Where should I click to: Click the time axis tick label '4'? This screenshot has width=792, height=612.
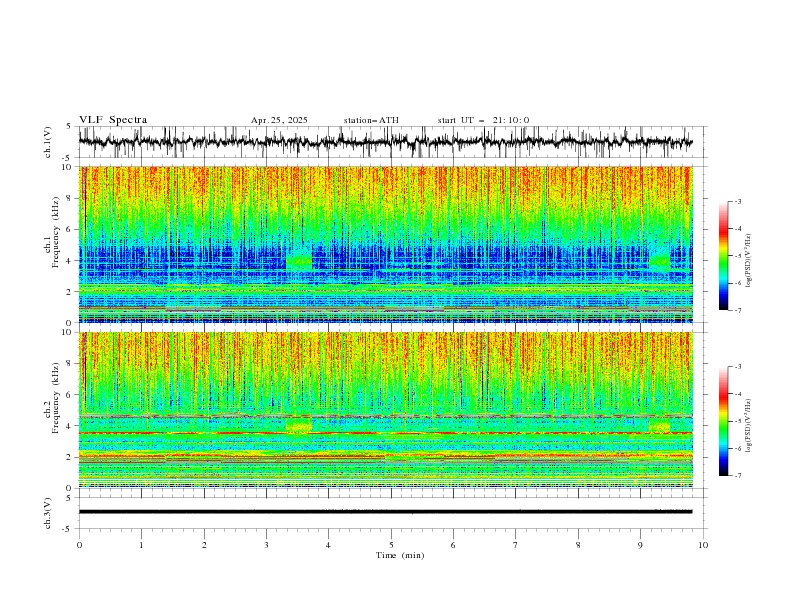[x=328, y=545]
